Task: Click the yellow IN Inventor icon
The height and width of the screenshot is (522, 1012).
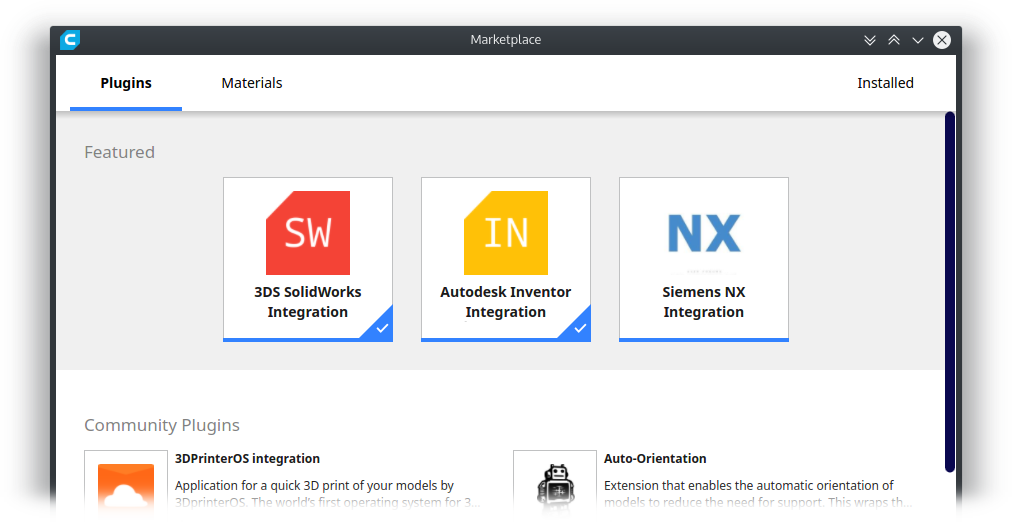Action: pos(506,233)
